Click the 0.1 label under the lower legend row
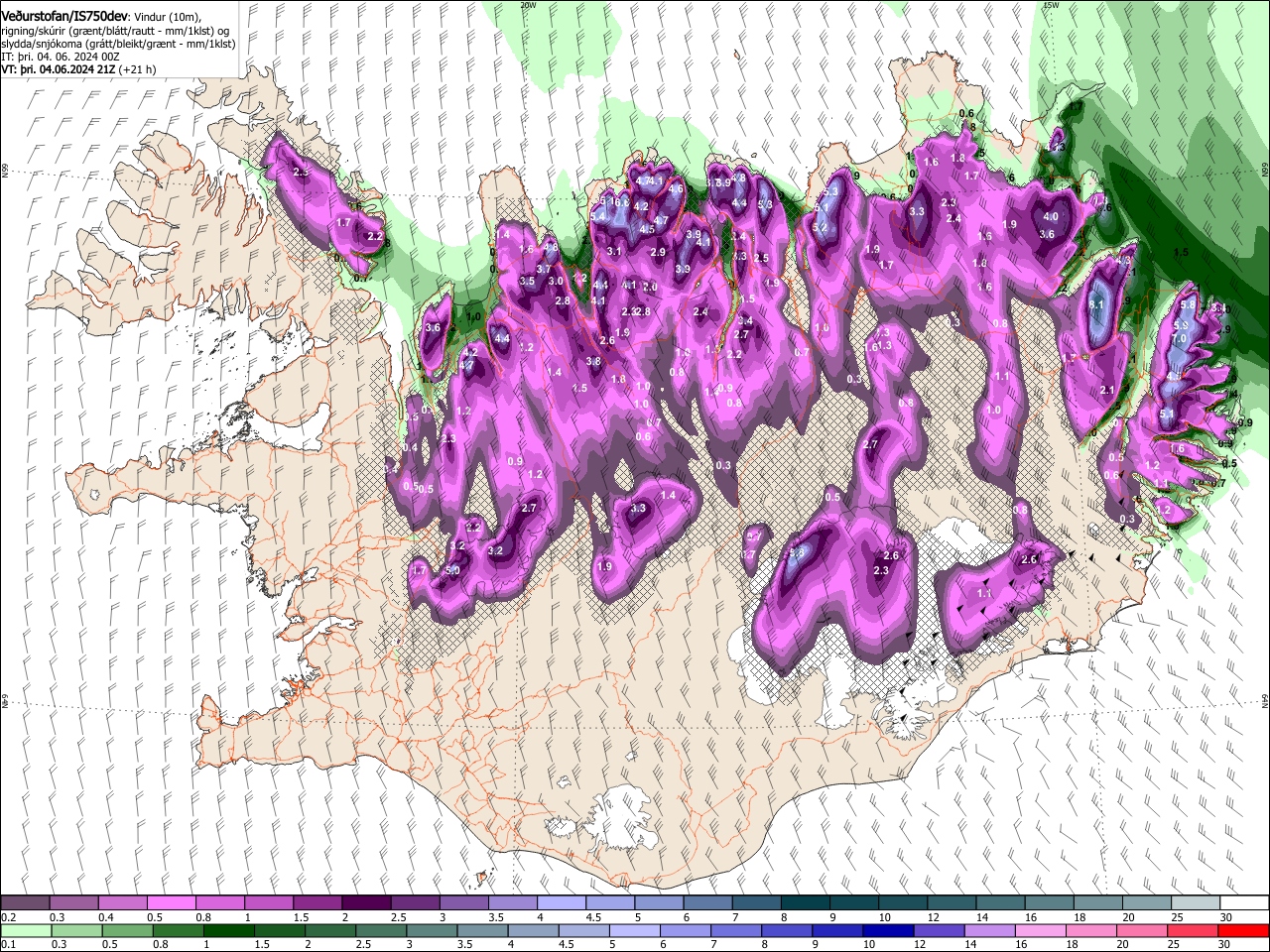 8,944
